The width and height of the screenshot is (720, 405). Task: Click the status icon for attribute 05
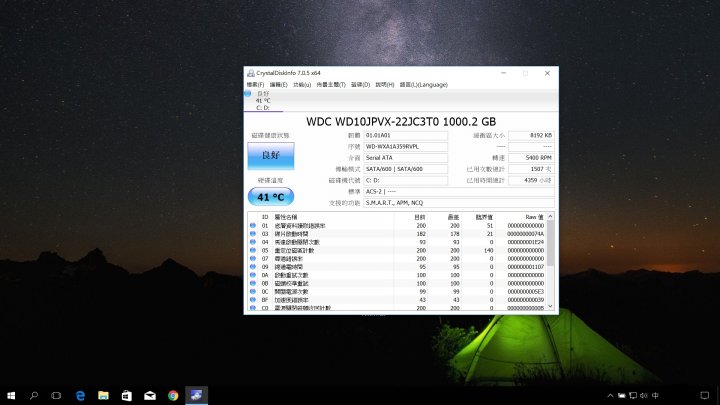(253, 250)
